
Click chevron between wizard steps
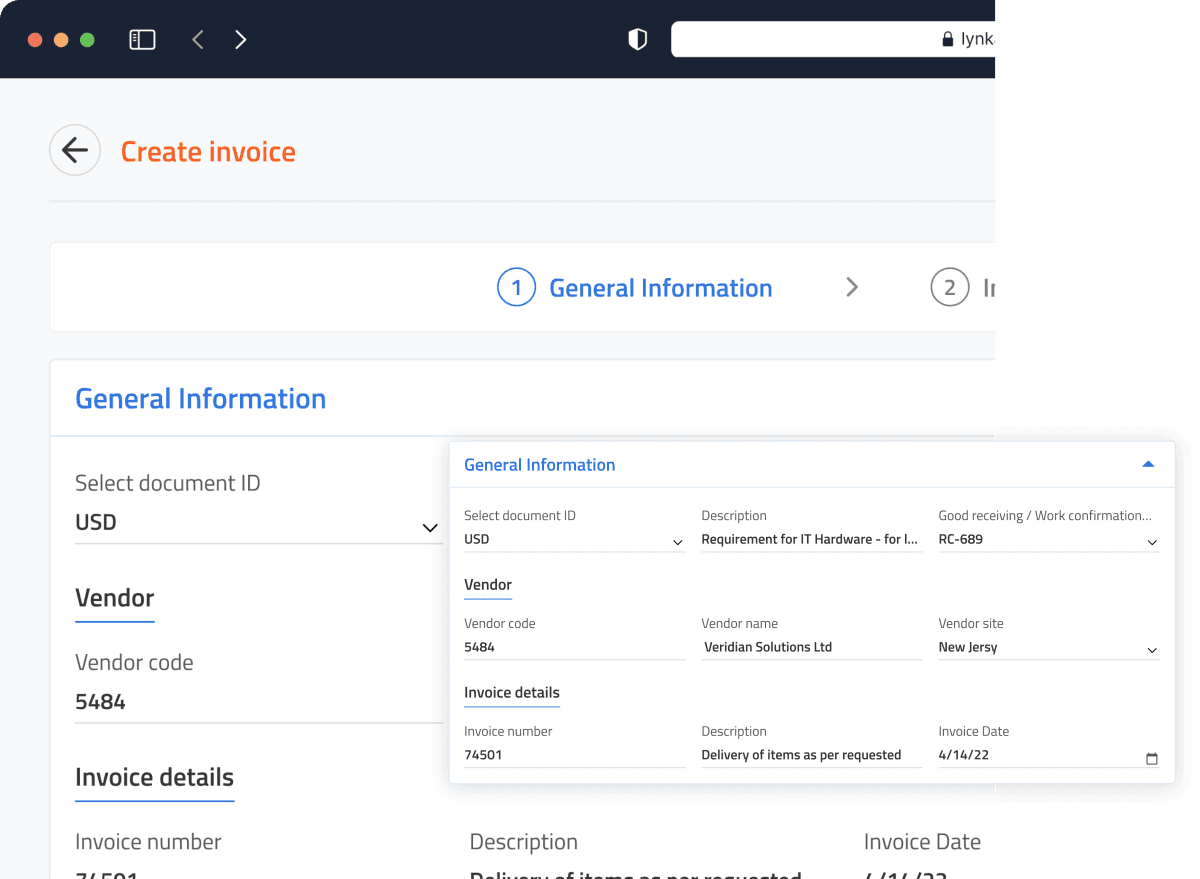click(x=852, y=288)
